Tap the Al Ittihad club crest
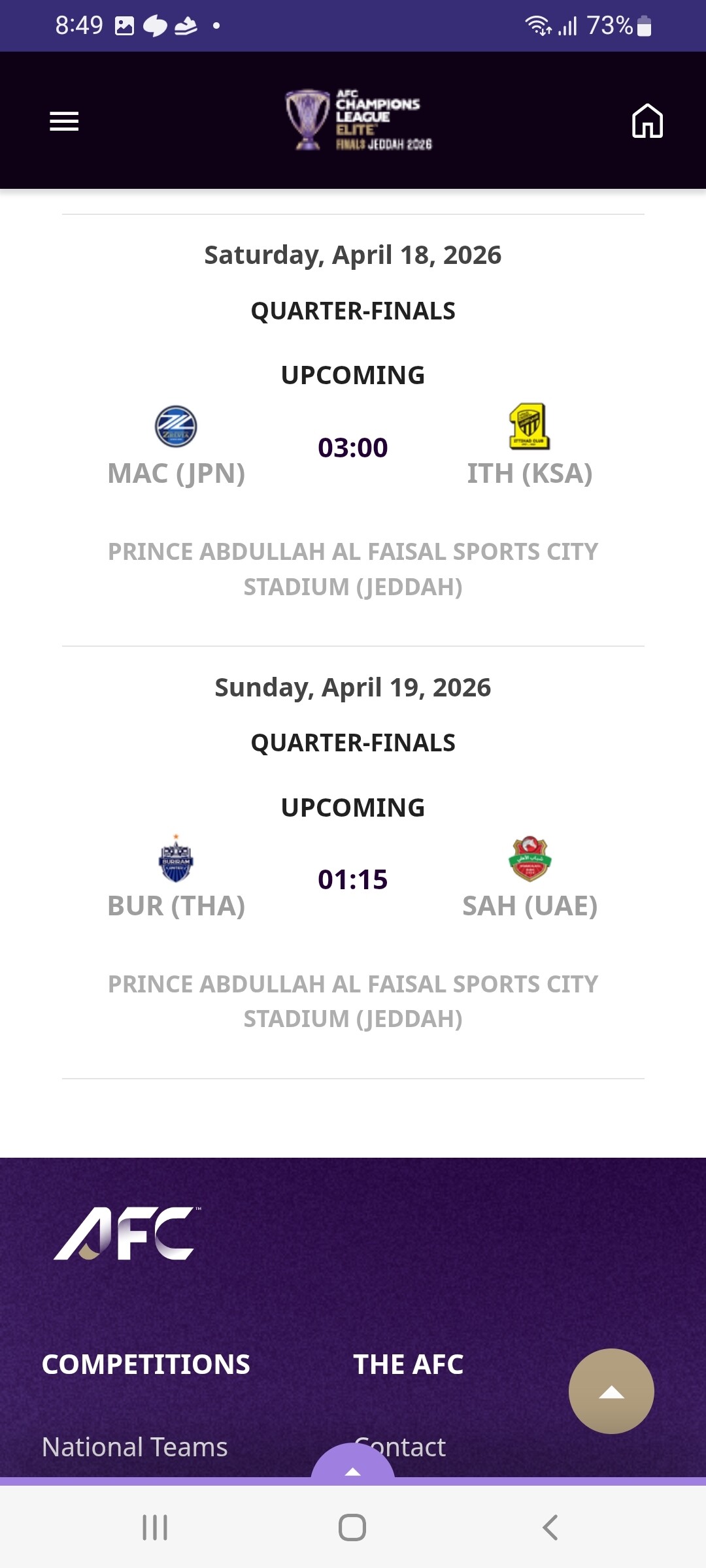This screenshot has width=706, height=1568. pos(529,427)
